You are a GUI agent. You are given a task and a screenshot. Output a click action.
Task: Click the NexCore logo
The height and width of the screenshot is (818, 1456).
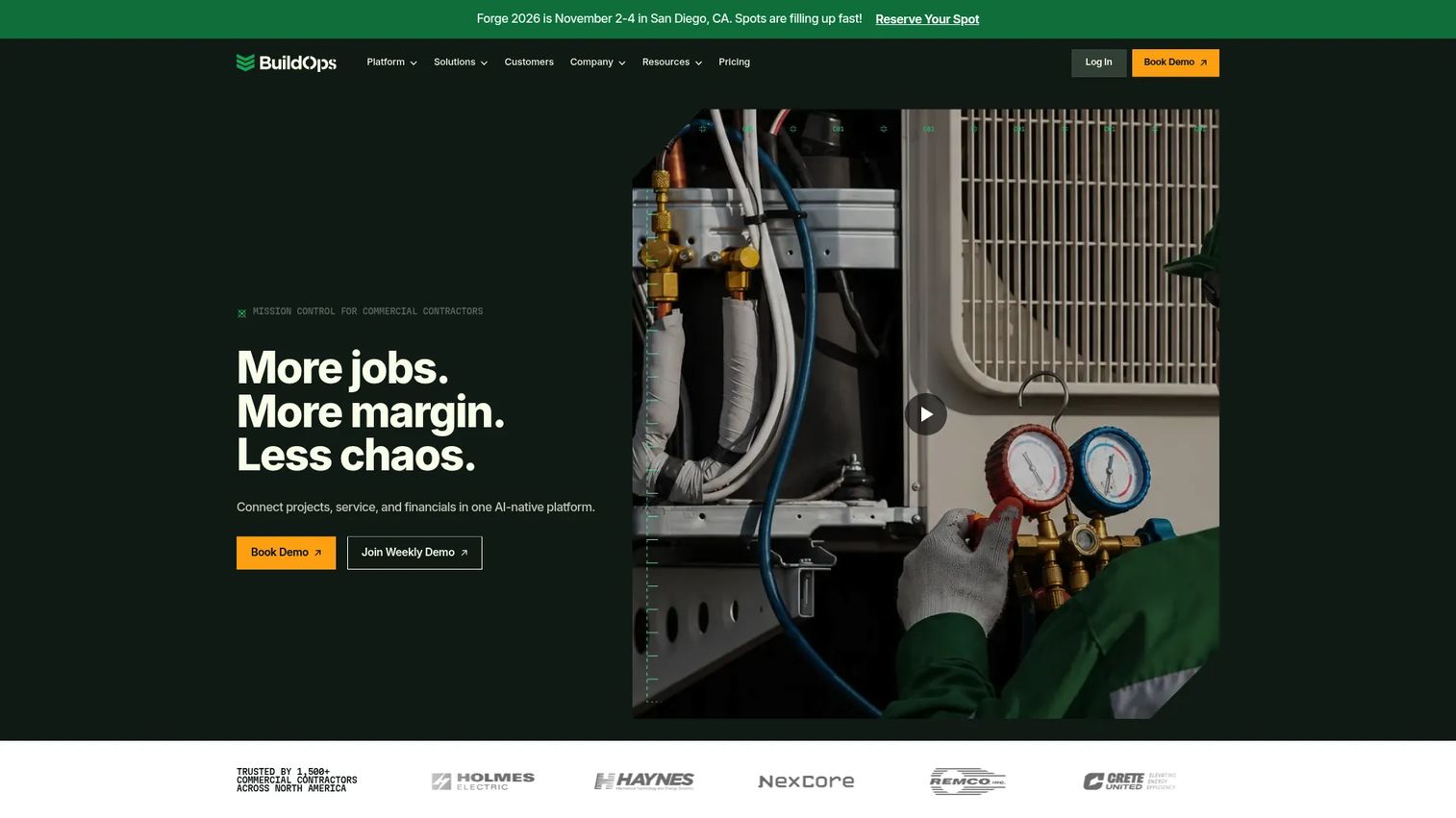[806, 781]
